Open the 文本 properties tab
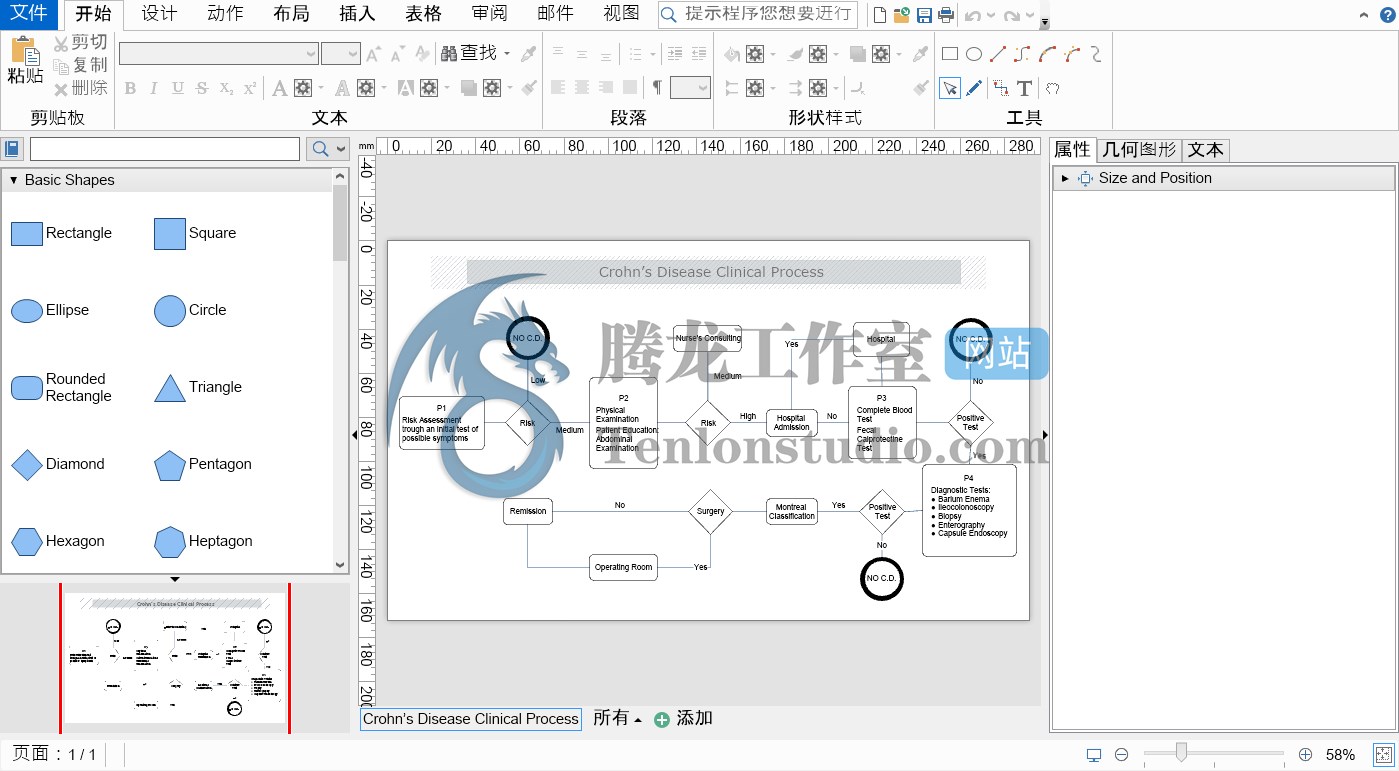Screen dimensions: 1399x771 [1205, 150]
